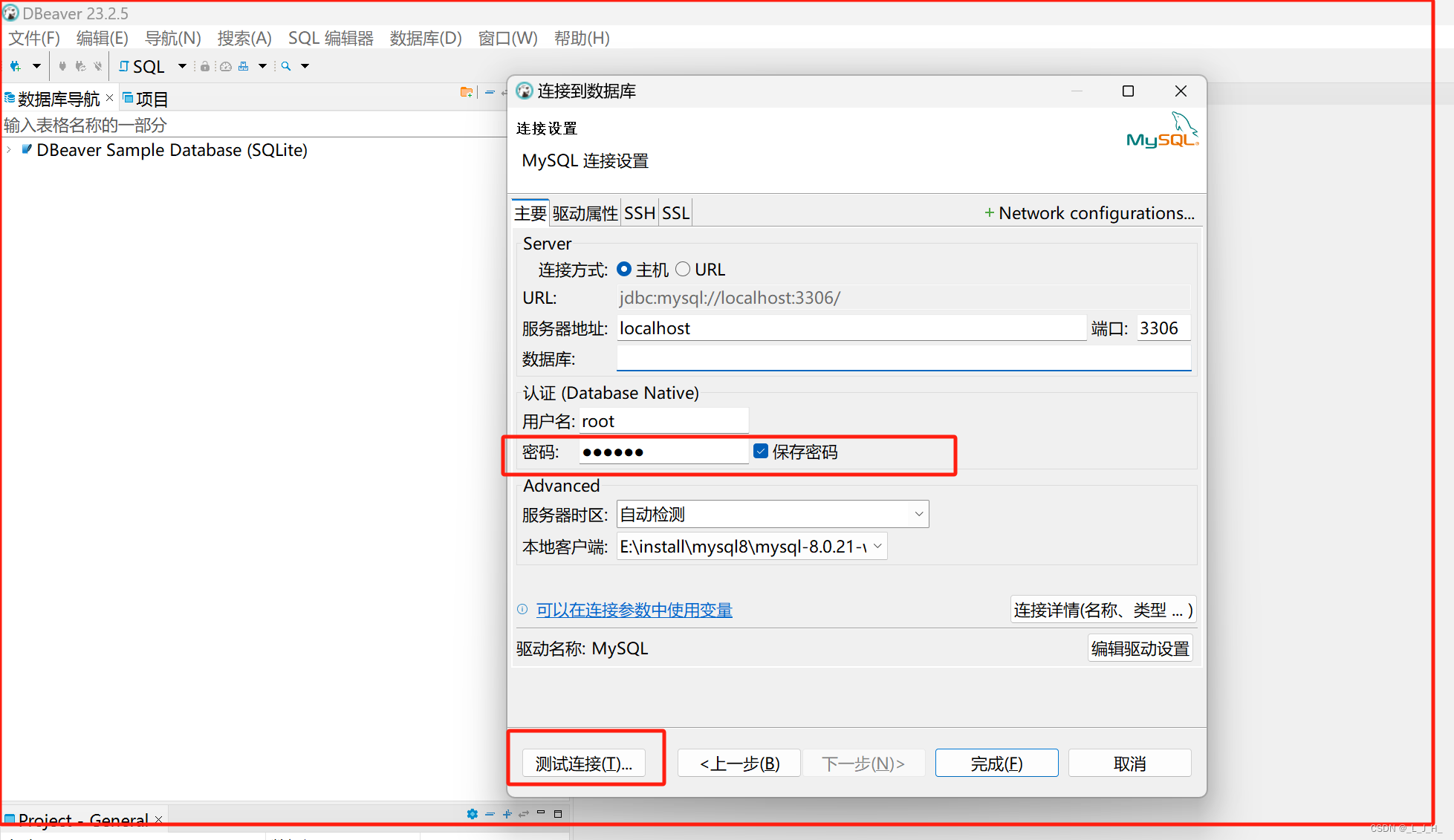Select the 主机 connection radio button

point(624,269)
